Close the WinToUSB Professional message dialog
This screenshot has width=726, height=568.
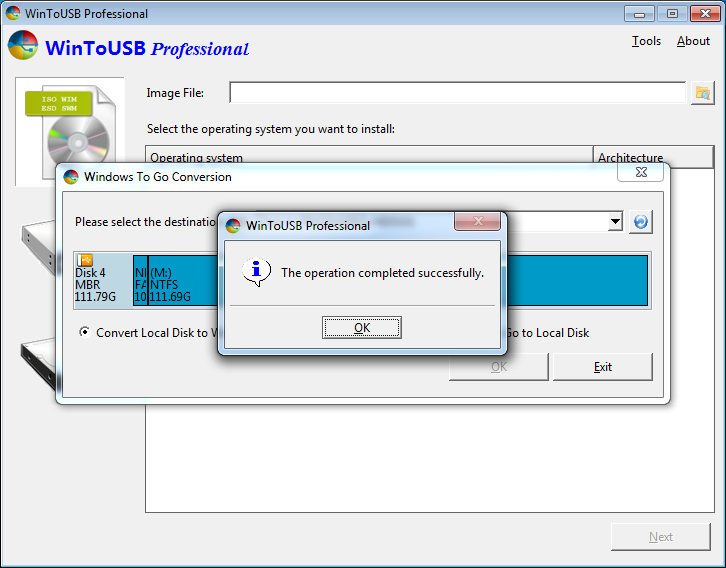(477, 221)
